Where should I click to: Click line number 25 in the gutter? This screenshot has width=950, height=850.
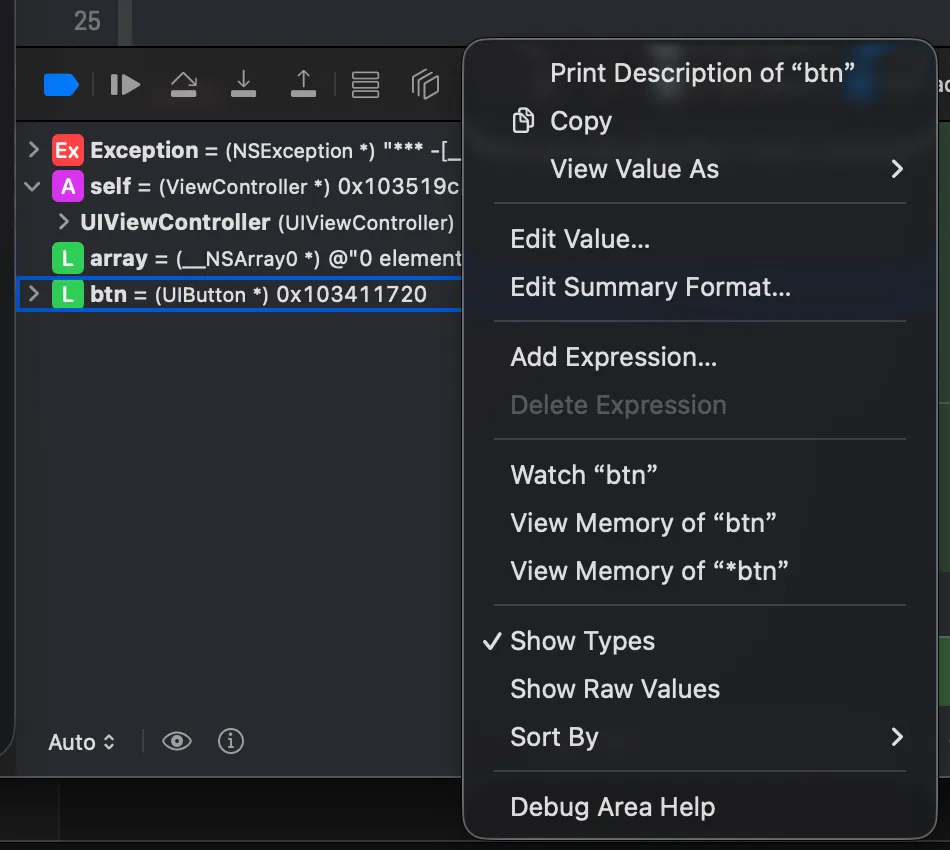pos(87,21)
